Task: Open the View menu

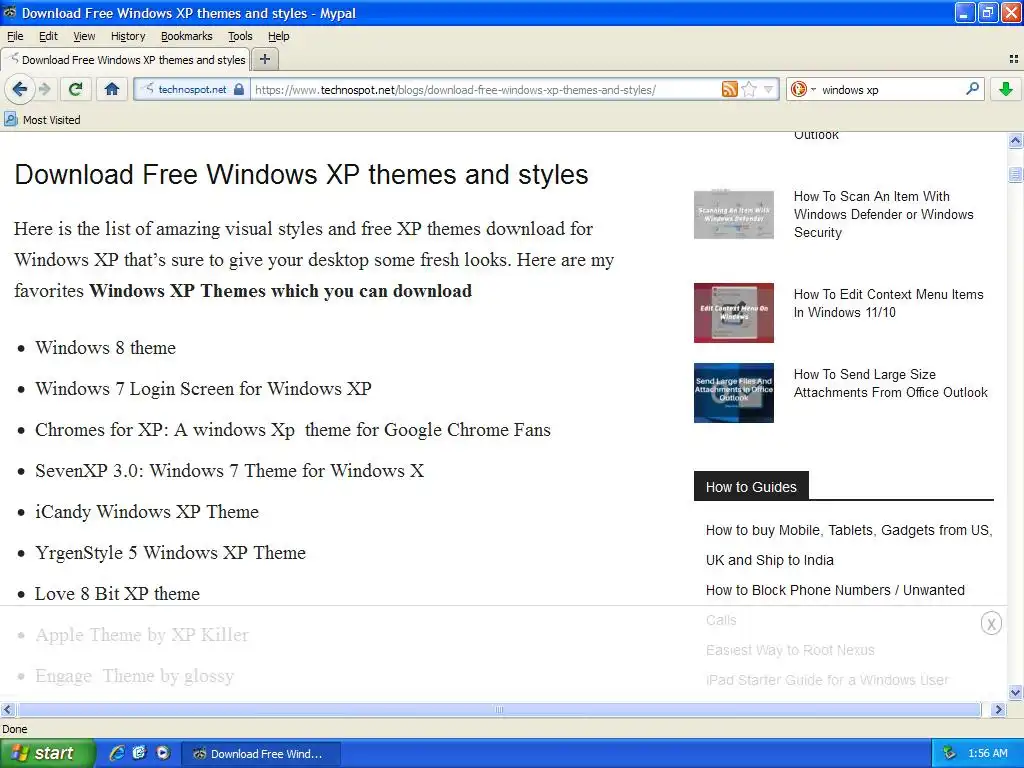Action: pos(84,36)
